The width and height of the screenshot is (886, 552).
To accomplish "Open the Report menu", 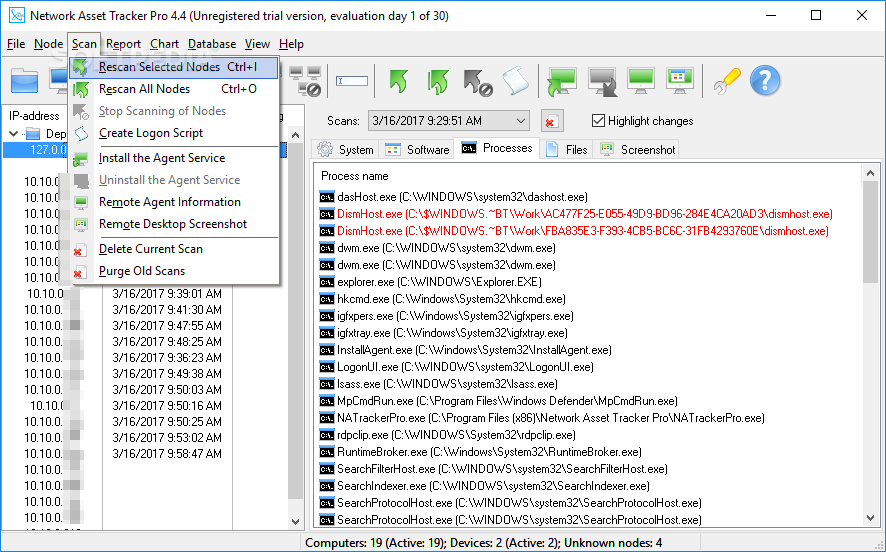I will coord(123,44).
